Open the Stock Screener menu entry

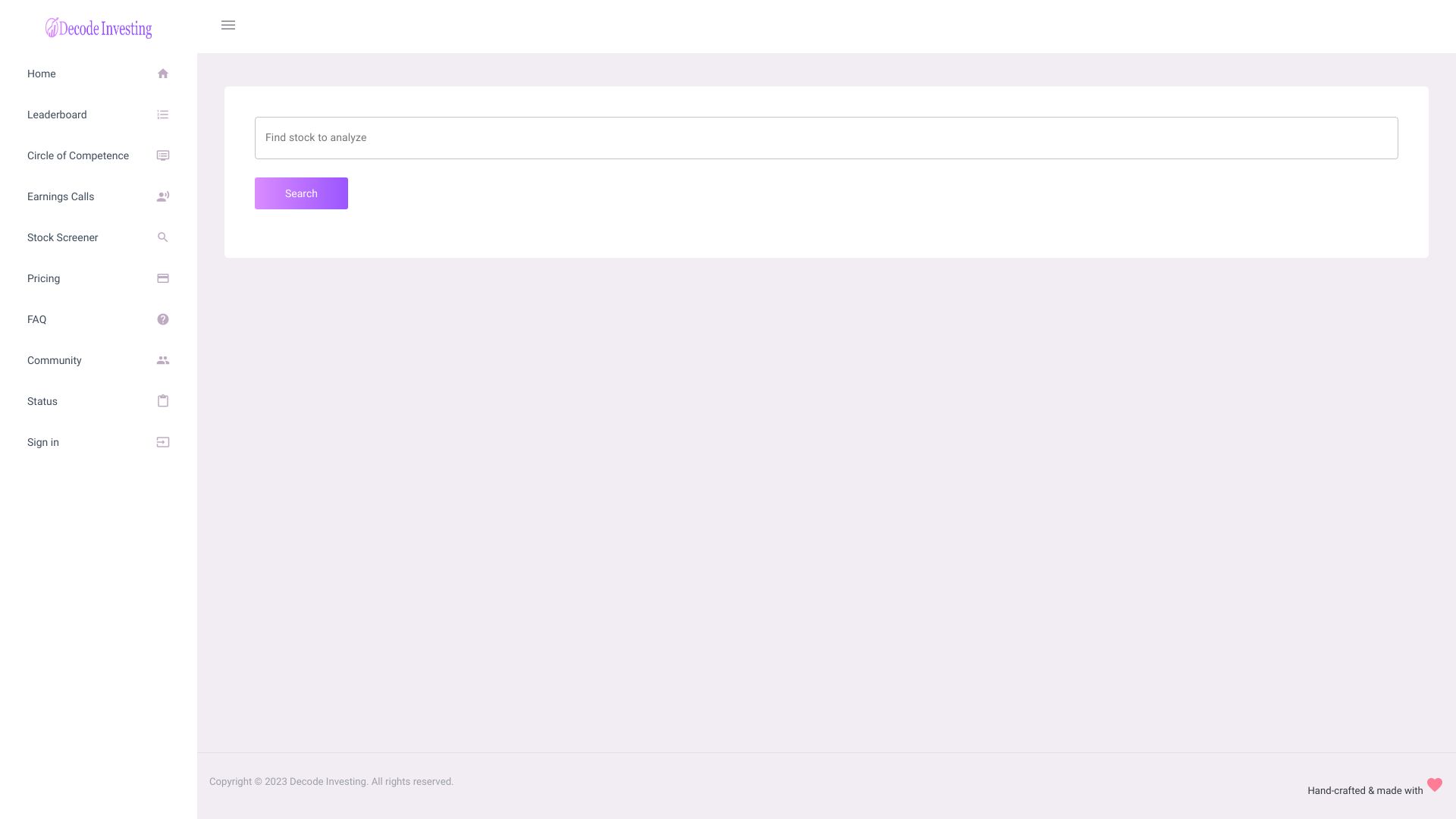pyautogui.click(x=62, y=237)
